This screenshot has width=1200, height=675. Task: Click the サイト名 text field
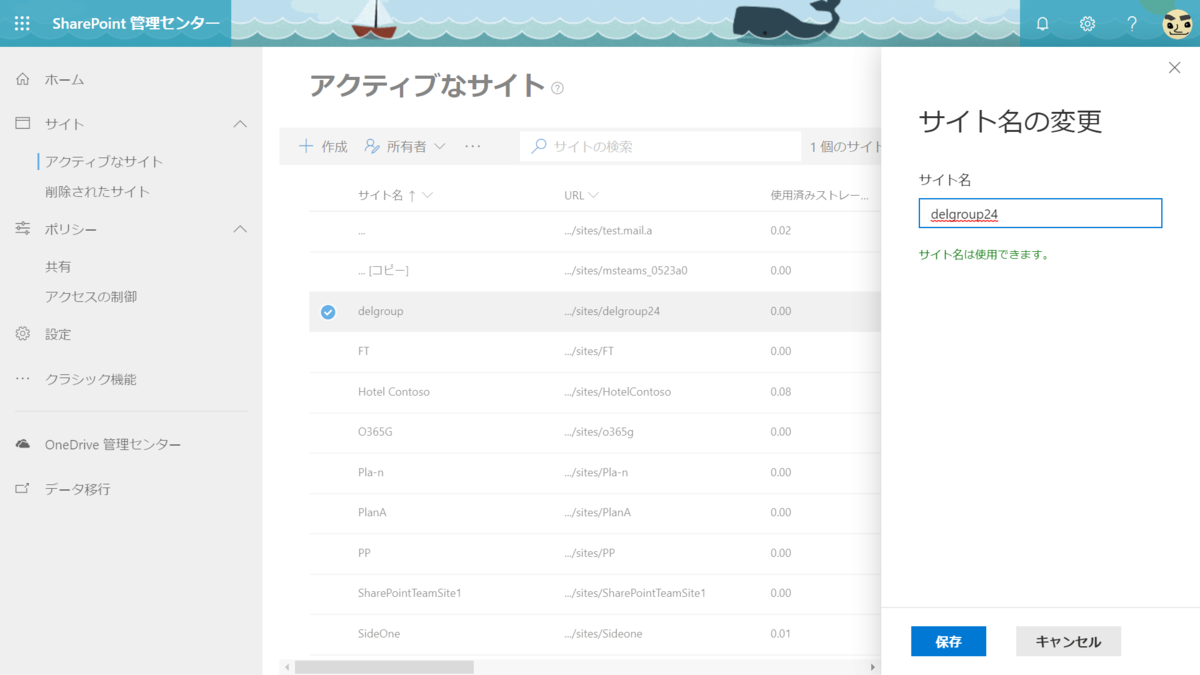click(x=1040, y=213)
